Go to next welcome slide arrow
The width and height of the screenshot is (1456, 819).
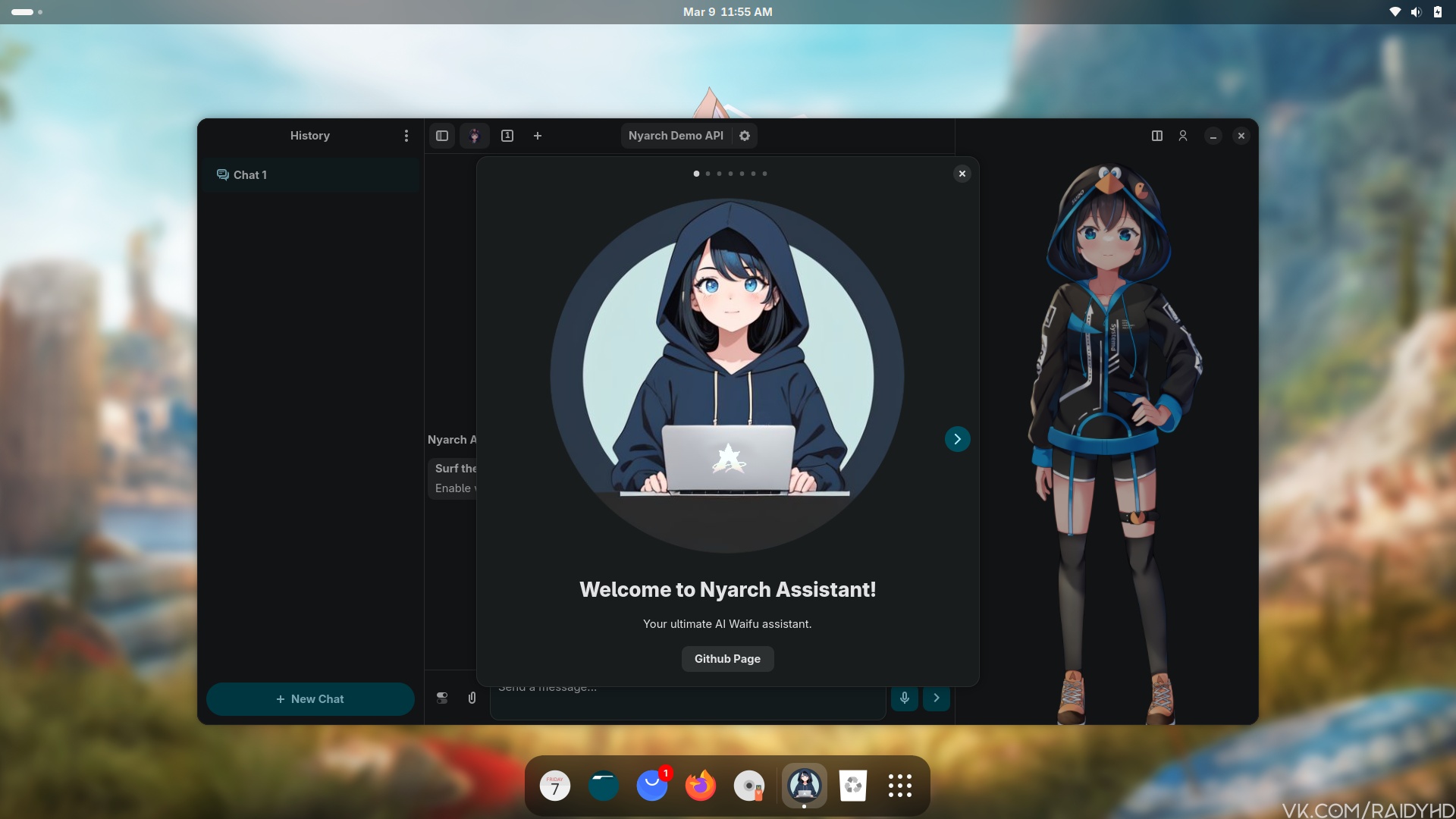click(x=957, y=439)
